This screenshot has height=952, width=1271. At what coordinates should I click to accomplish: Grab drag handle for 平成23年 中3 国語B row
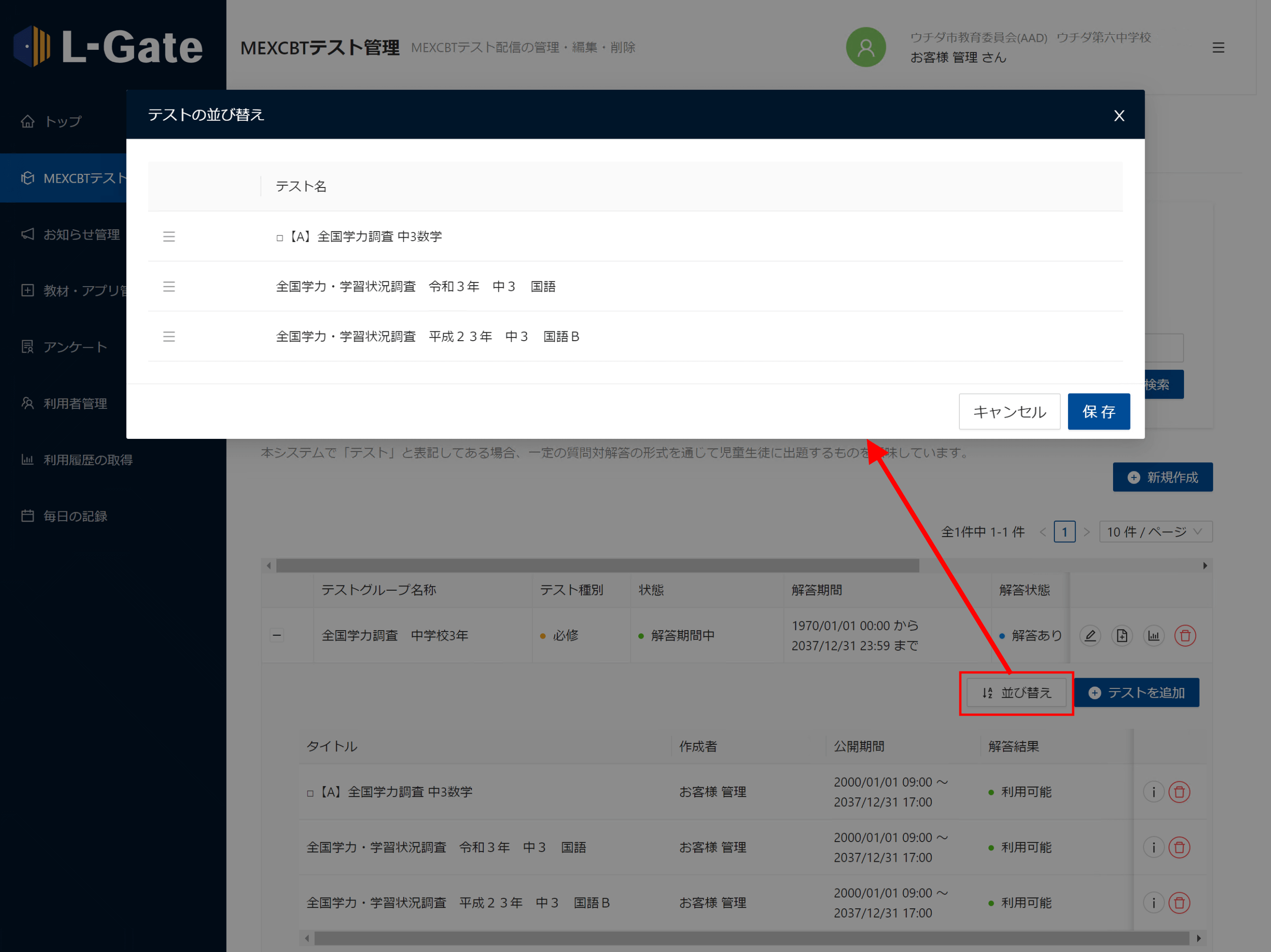coord(168,336)
